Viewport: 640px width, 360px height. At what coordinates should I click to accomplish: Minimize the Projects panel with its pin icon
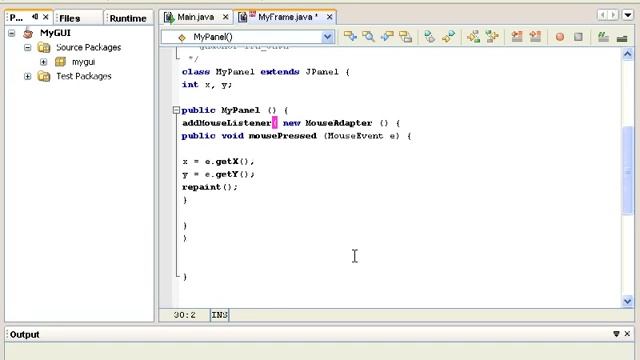(x=35, y=17)
